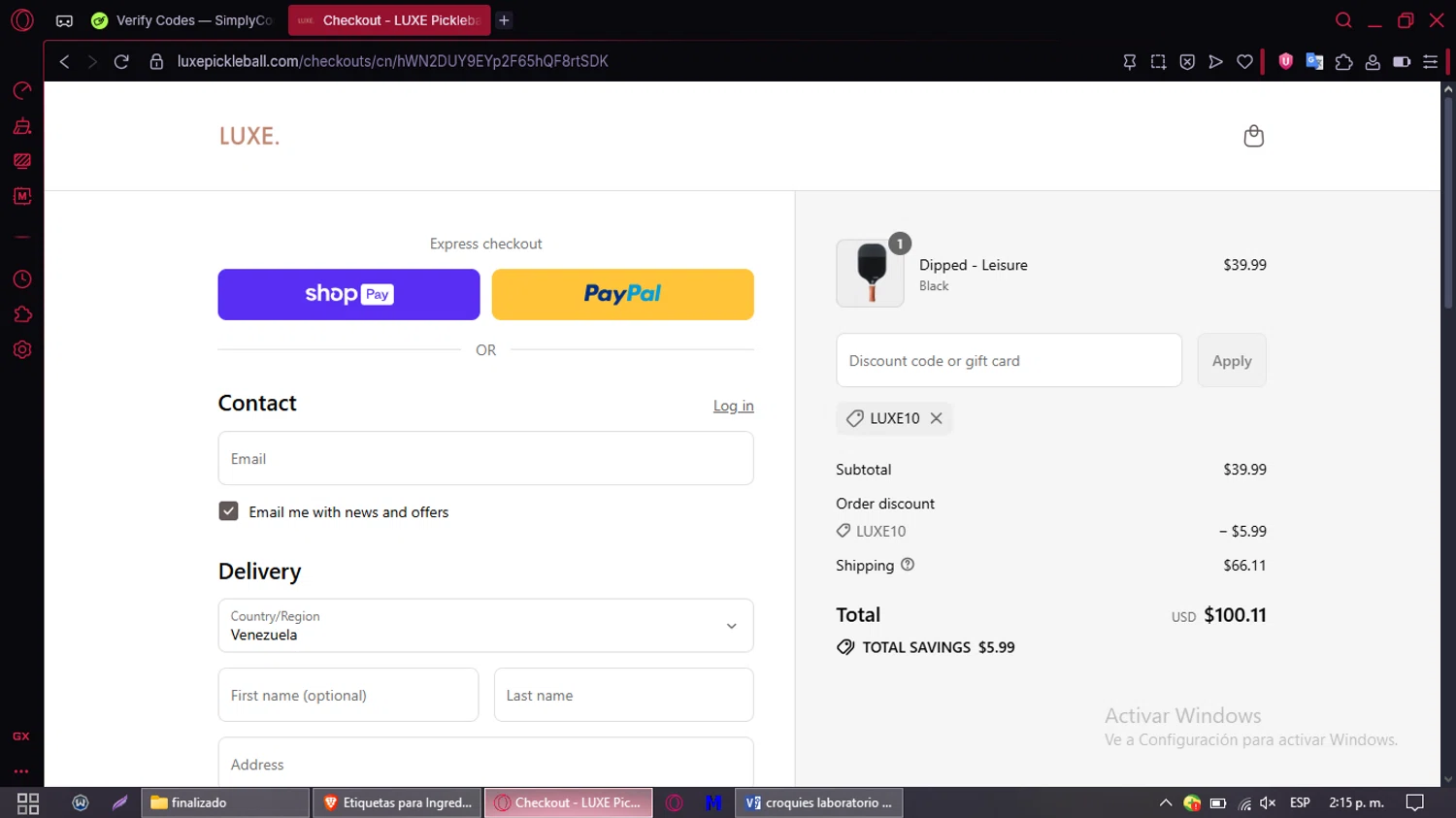The height and width of the screenshot is (818, 1456).
Task: Go back to previous page
Action: (x=64, y=61)
